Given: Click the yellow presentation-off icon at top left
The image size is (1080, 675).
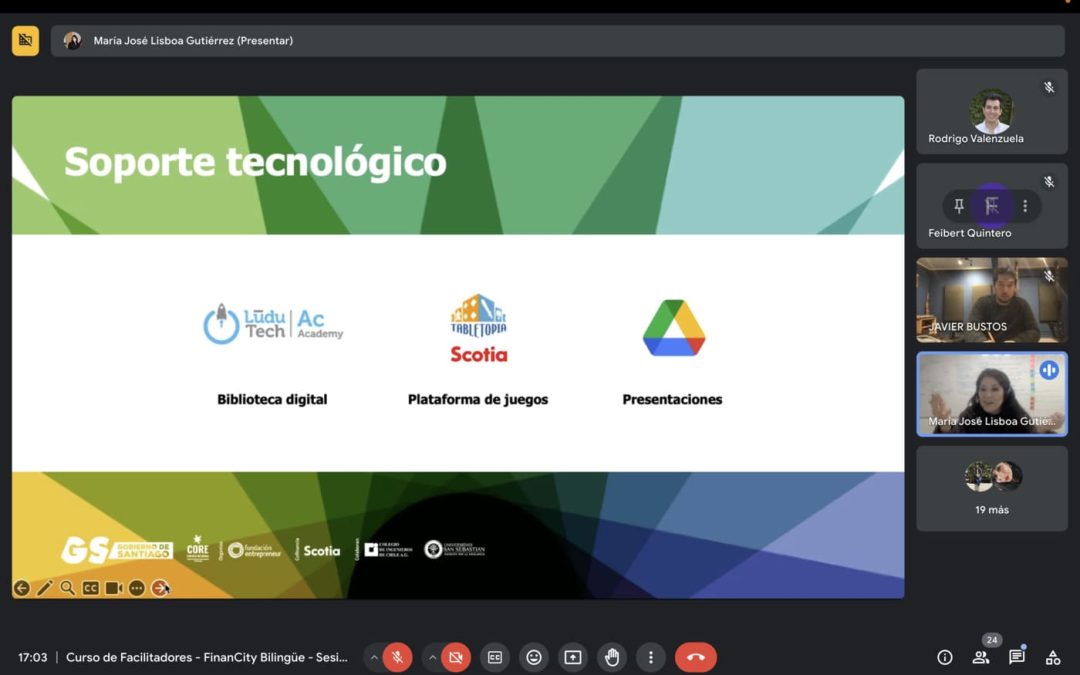Looking at the screenshot, I should pyautogui.click(x=25, y=41).
